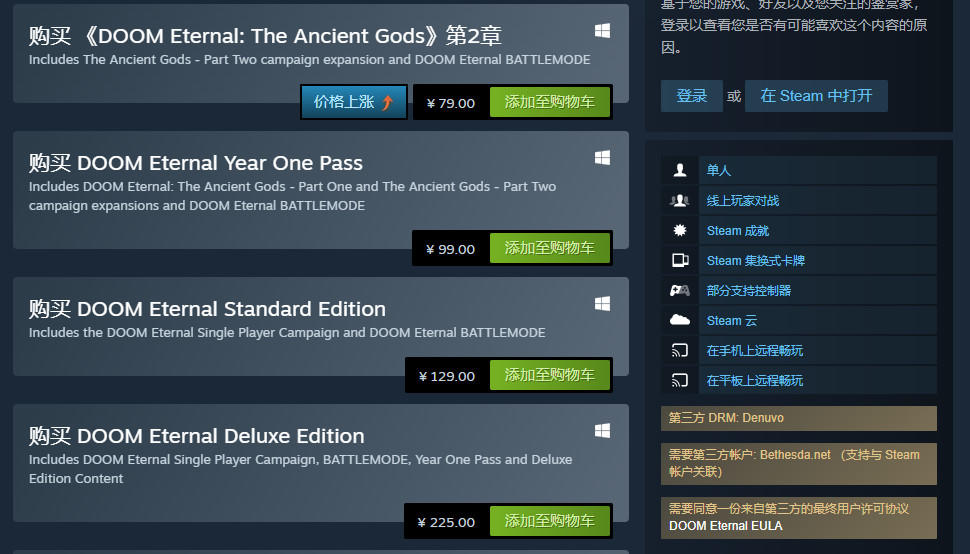The width and height of the screenshot is (970, 554).
Task: Click the single-player person icon
Action: pyautogui.click(x=680, y=170)
